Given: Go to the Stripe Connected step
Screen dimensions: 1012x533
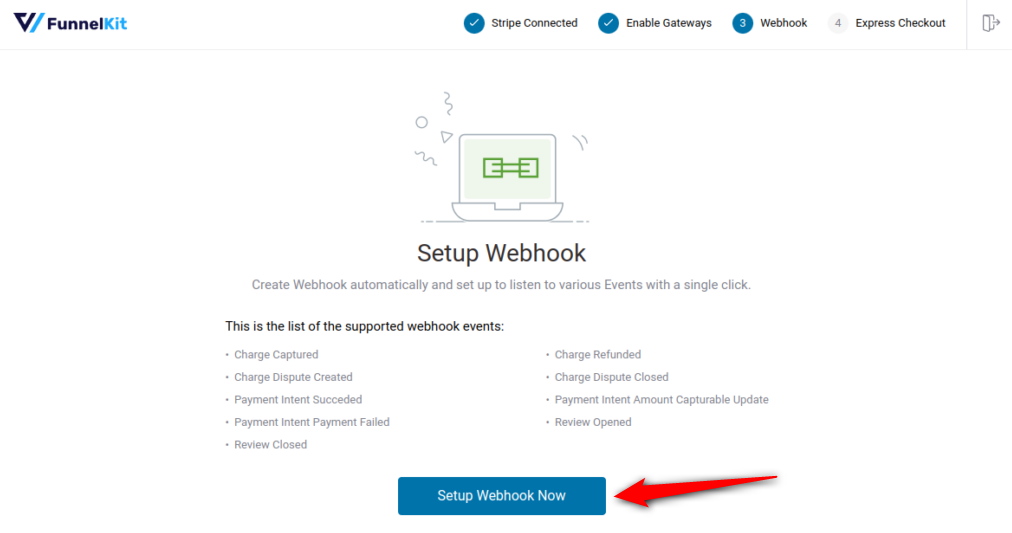Looking at the screenshot, I should 534,23.
